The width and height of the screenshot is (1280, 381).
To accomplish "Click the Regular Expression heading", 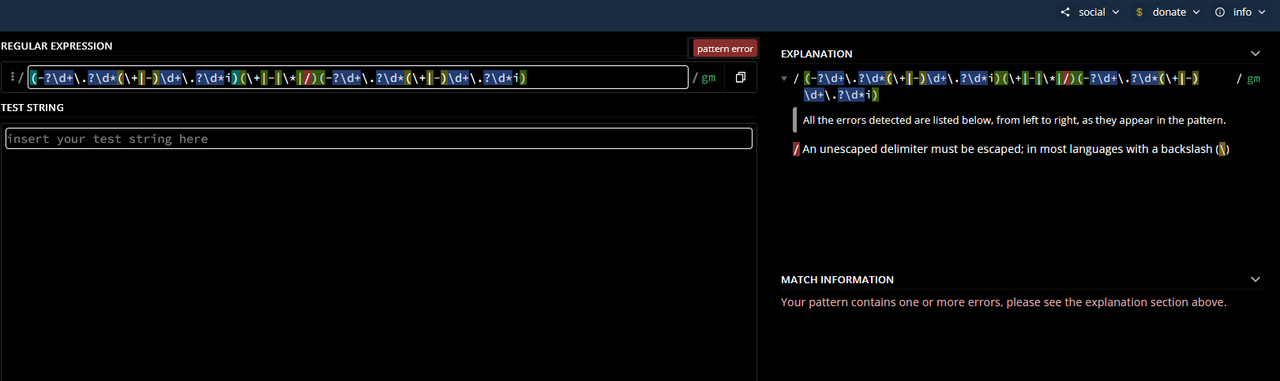I will tap(56, 46).
